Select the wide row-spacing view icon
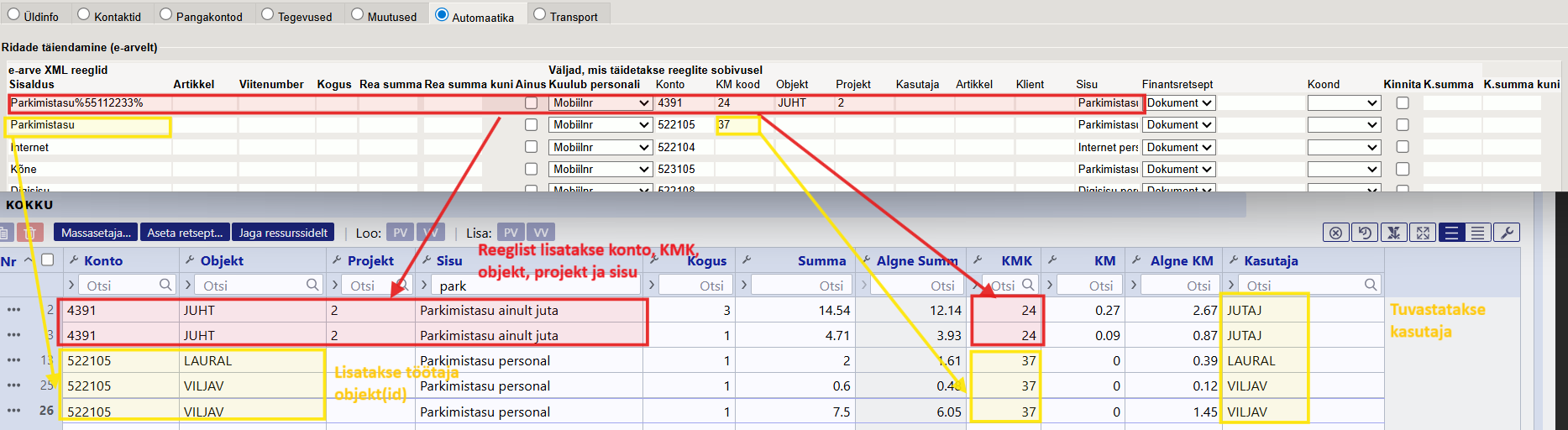The height and width of the screenshot is (430, 1568). coord(1450,233)
